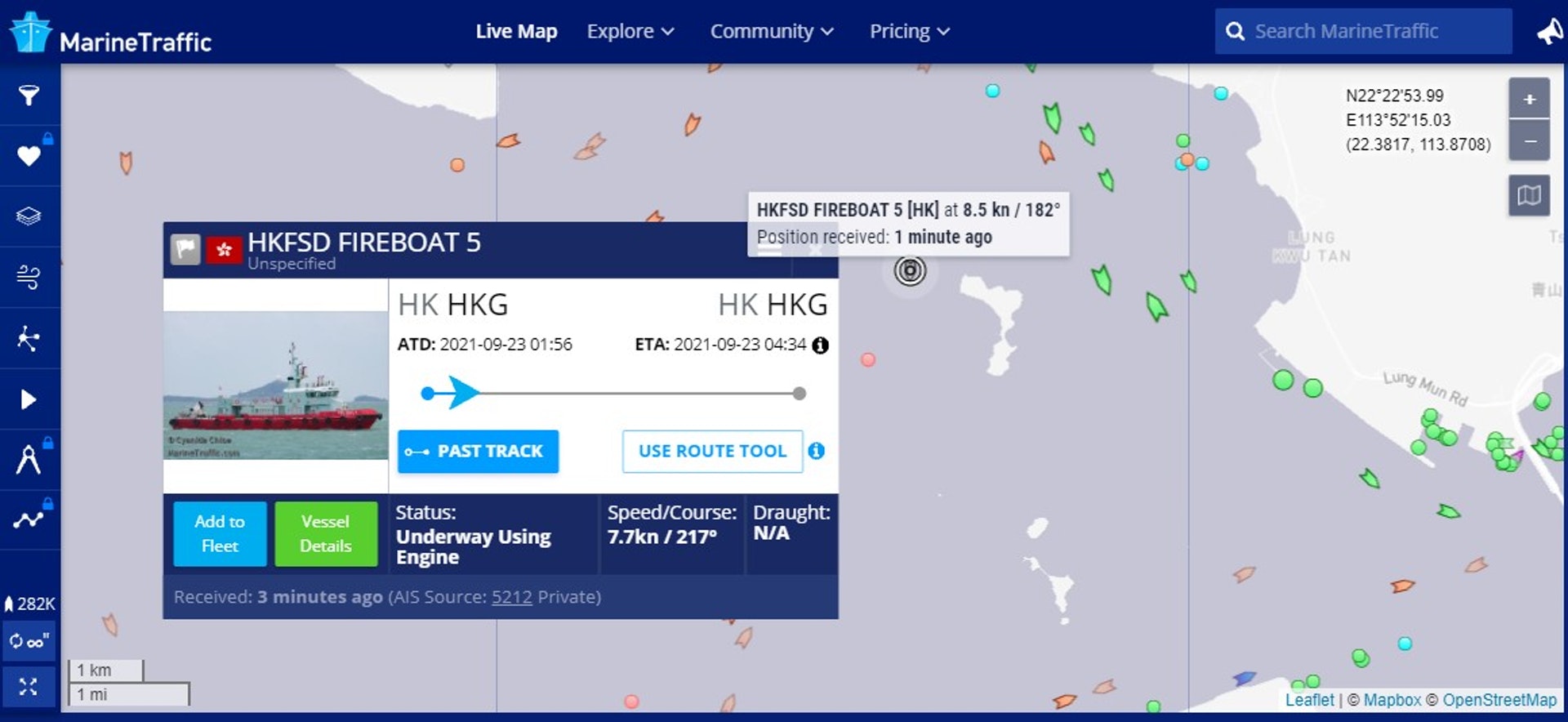Screen dimensions: 1568x722
Task: Select the distance measuring compass tool
Action: tap(29, 460)
